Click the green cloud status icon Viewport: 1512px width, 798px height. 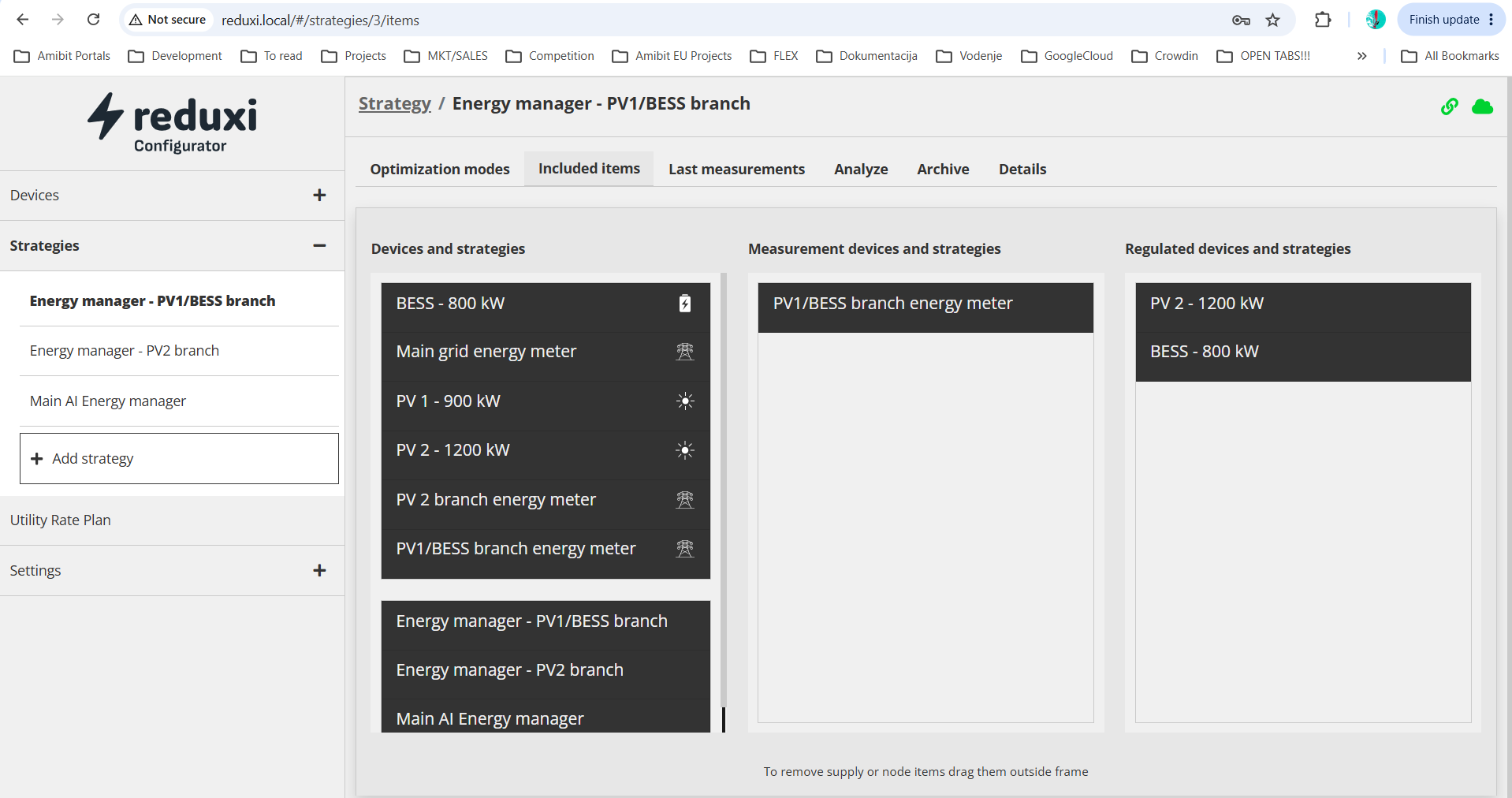click(x=1482, y=106)
